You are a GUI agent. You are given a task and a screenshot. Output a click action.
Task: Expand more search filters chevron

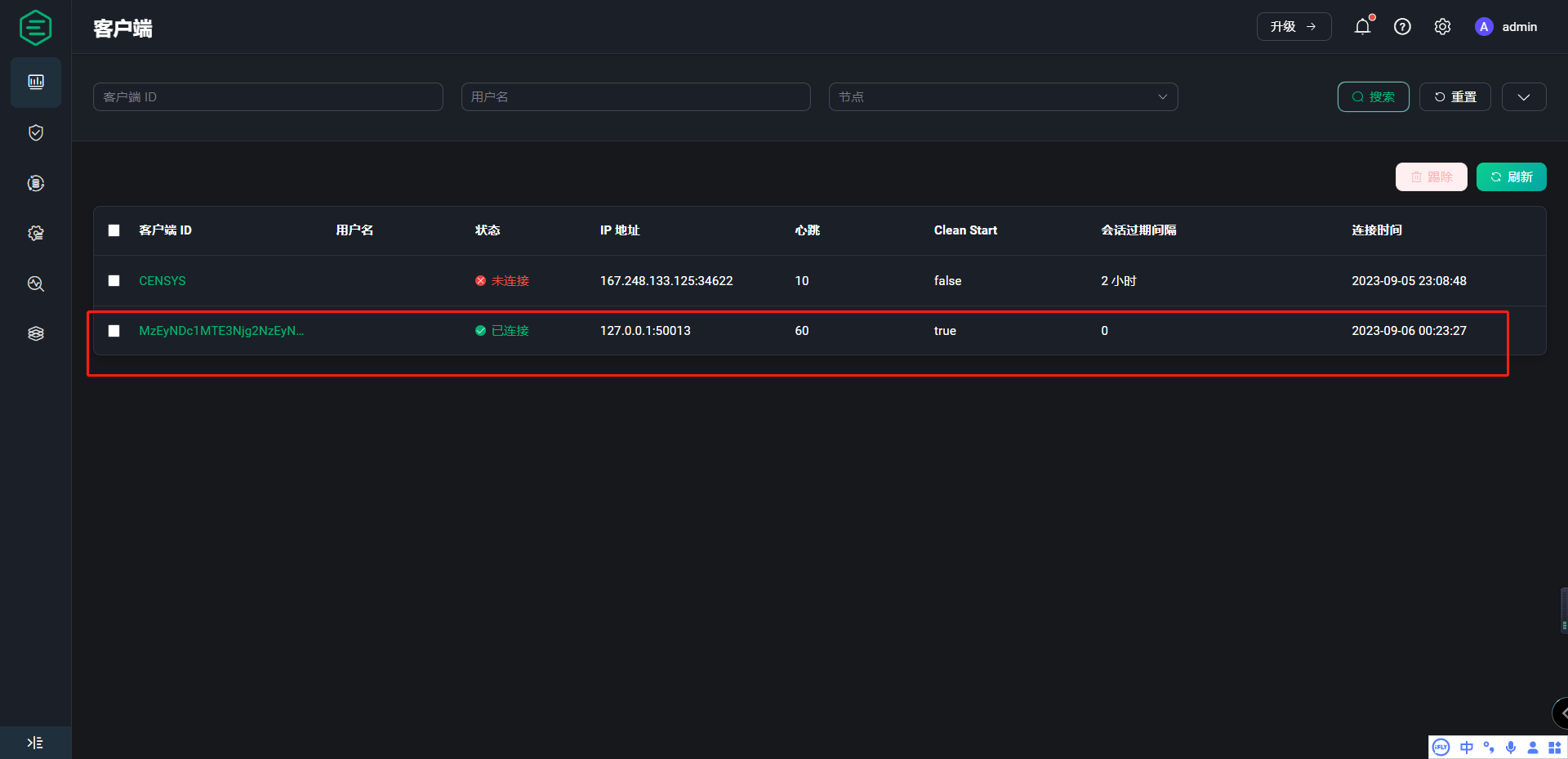[x=1523, y=96]
